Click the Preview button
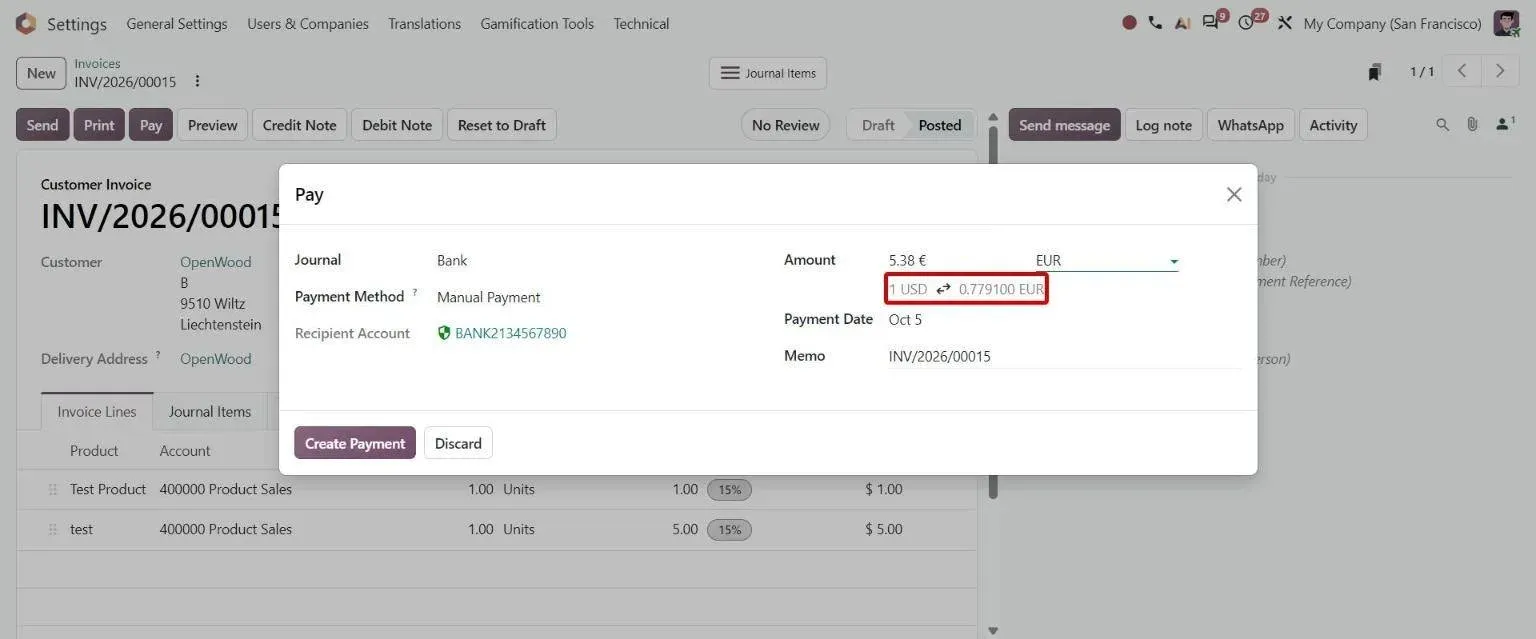1536x639 pixels. 213,125
